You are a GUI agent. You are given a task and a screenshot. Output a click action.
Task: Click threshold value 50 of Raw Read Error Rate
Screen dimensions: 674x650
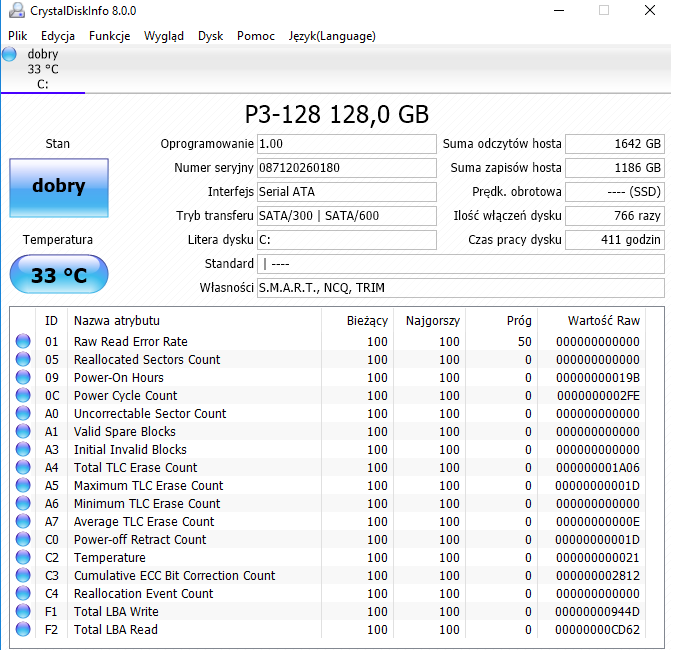[525, 341]
